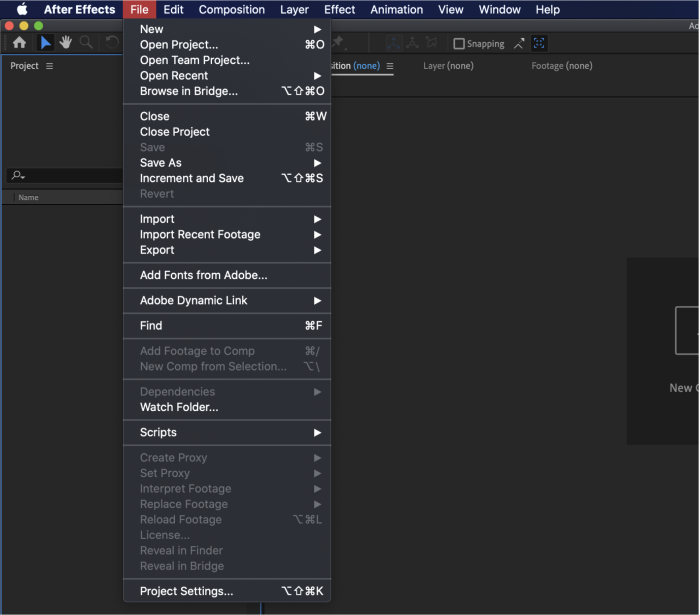Click Close in the File menu
The image size is (700, 615).
point(227,116)
